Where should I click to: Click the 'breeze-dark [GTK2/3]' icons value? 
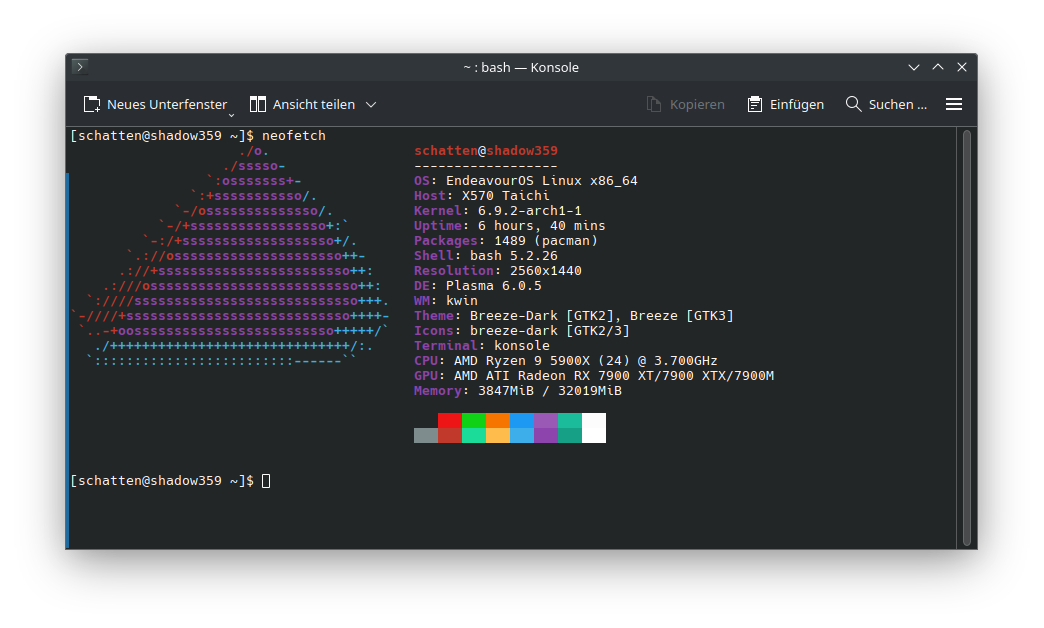tap(549, 330)
